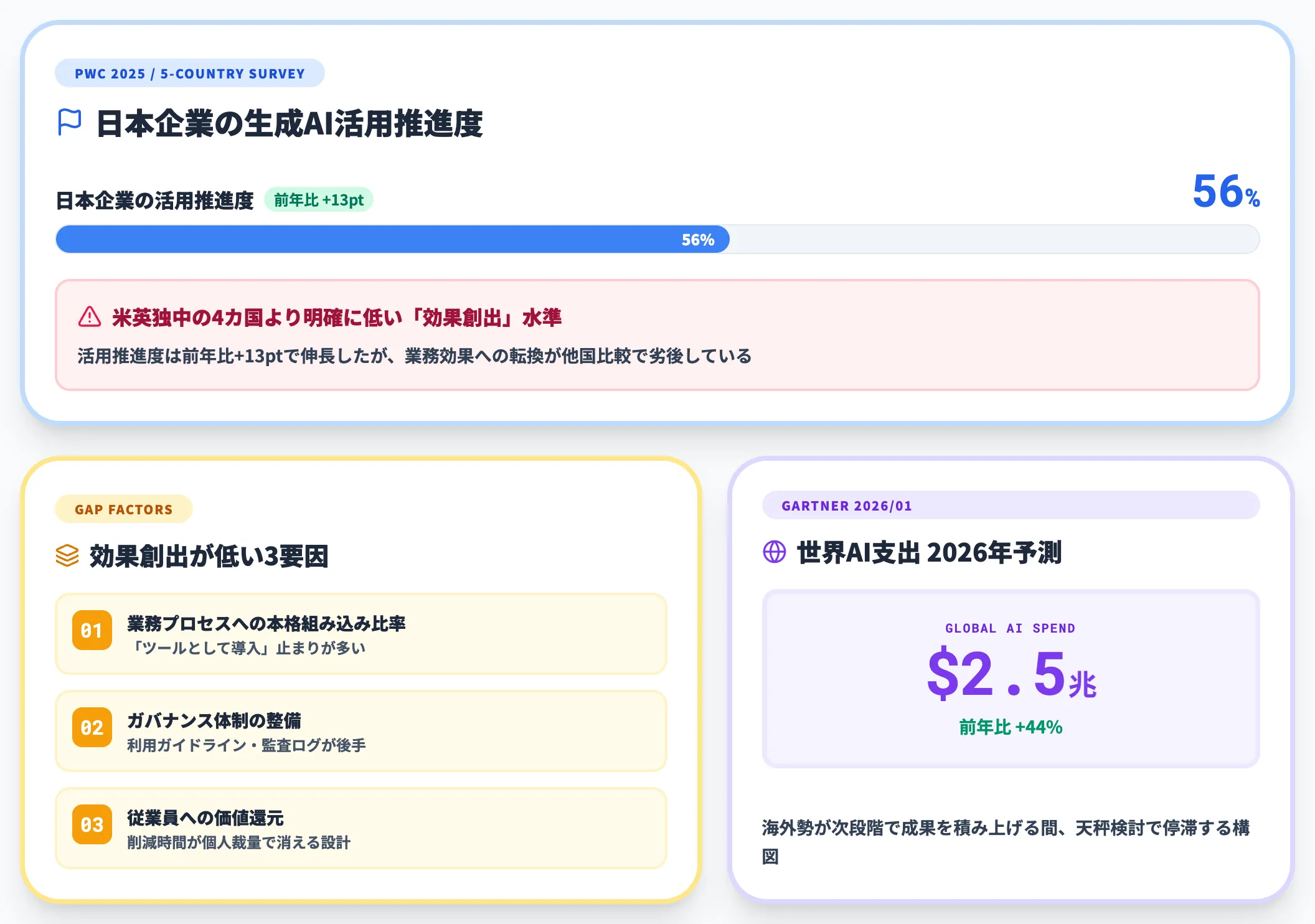Click the subtext 削減時間が個人裁量で消える設計
This screenshot has width=1315, height=924.
[239, 842]
